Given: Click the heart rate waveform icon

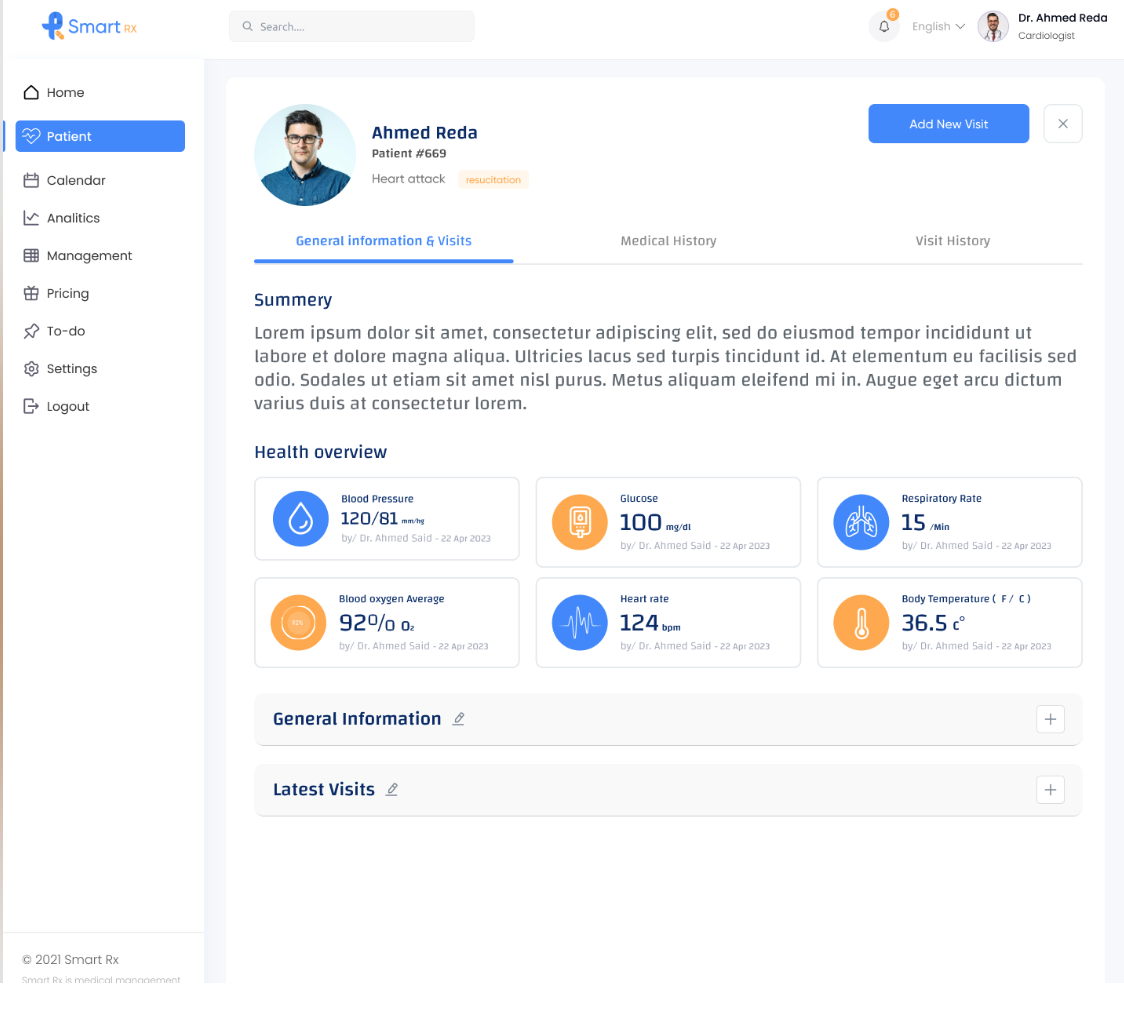Looking at the screenshot, I should 579,622.
